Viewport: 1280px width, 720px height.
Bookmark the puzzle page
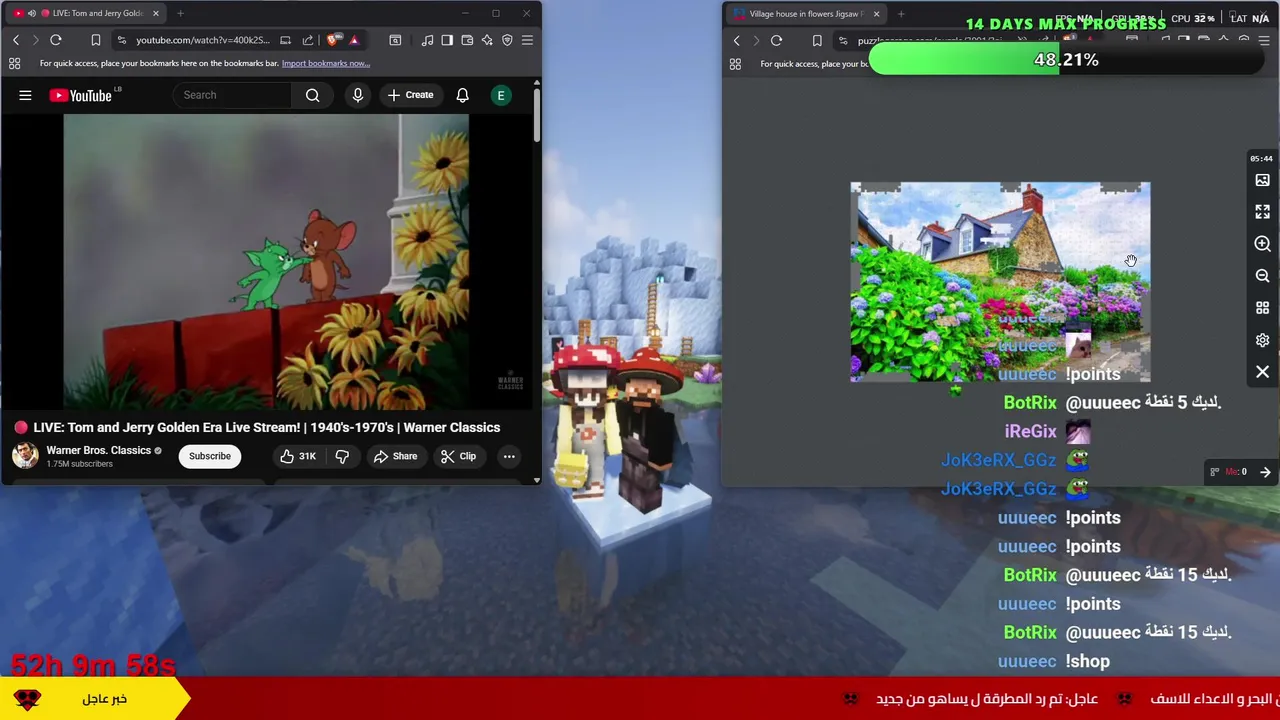point(817,40)
